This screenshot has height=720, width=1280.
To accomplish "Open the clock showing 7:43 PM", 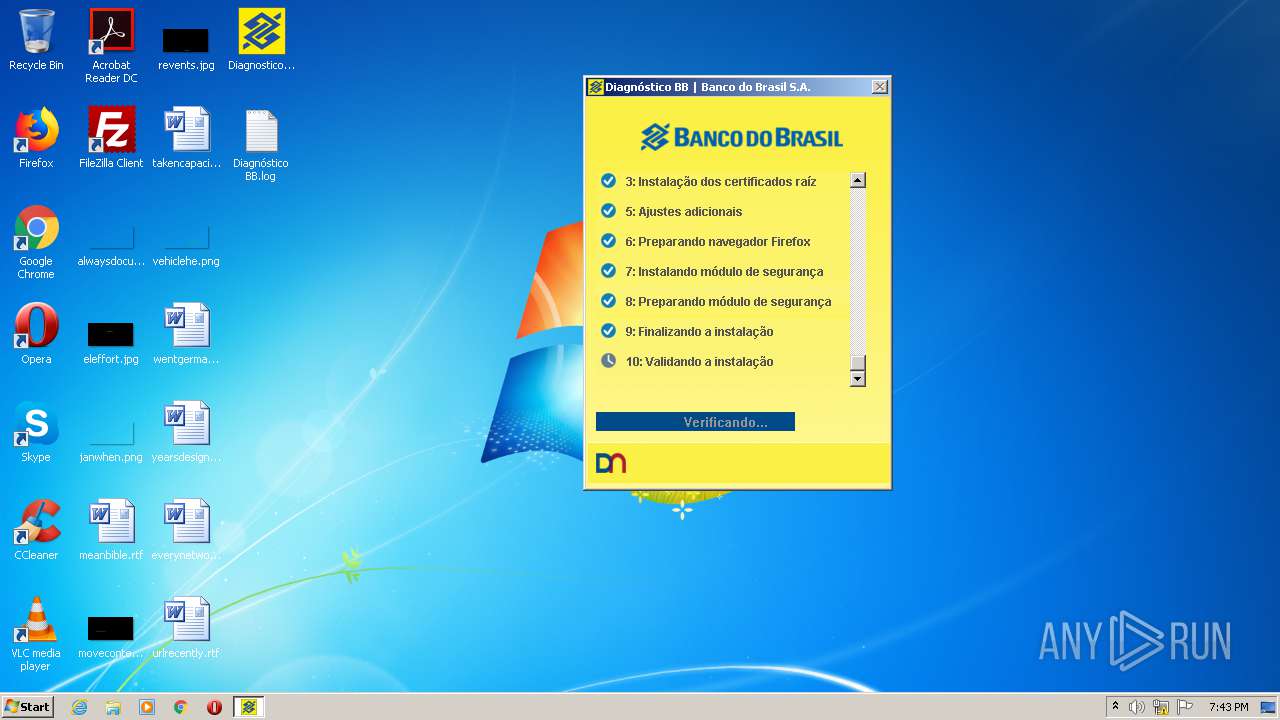I will tap(1228, 707).
